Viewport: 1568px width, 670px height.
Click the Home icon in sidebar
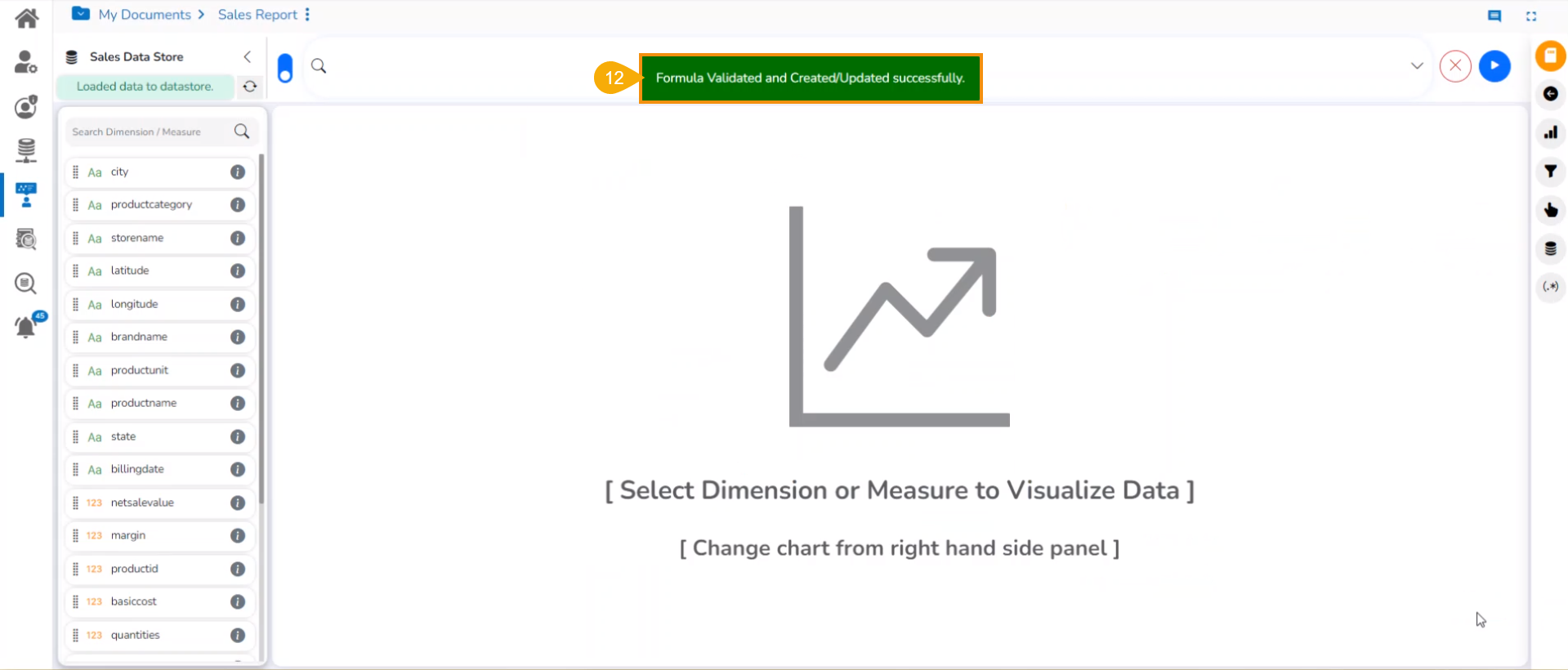pyautogui.click(x=26, y=18)
